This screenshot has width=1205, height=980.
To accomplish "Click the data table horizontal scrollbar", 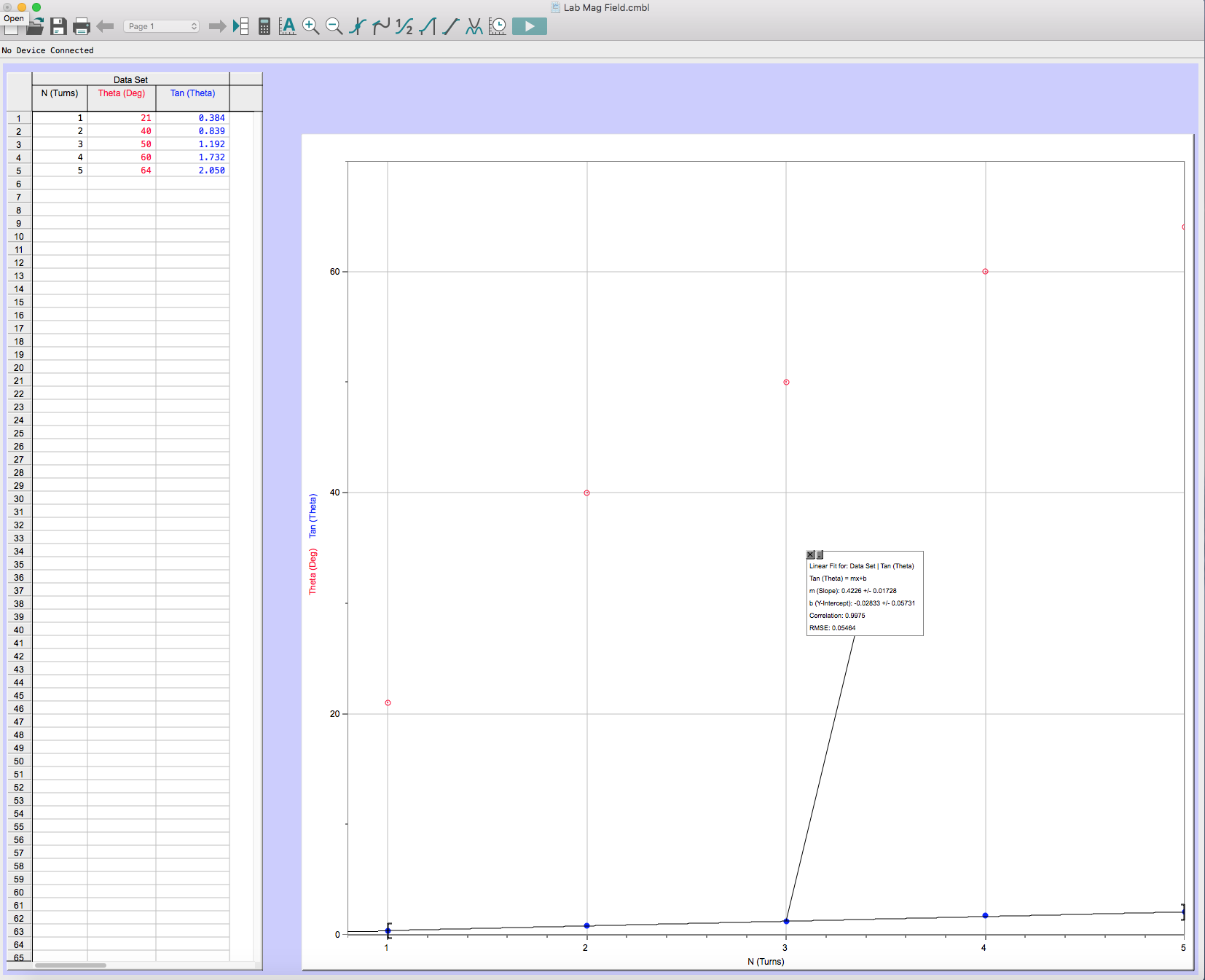I will (71, 965).
